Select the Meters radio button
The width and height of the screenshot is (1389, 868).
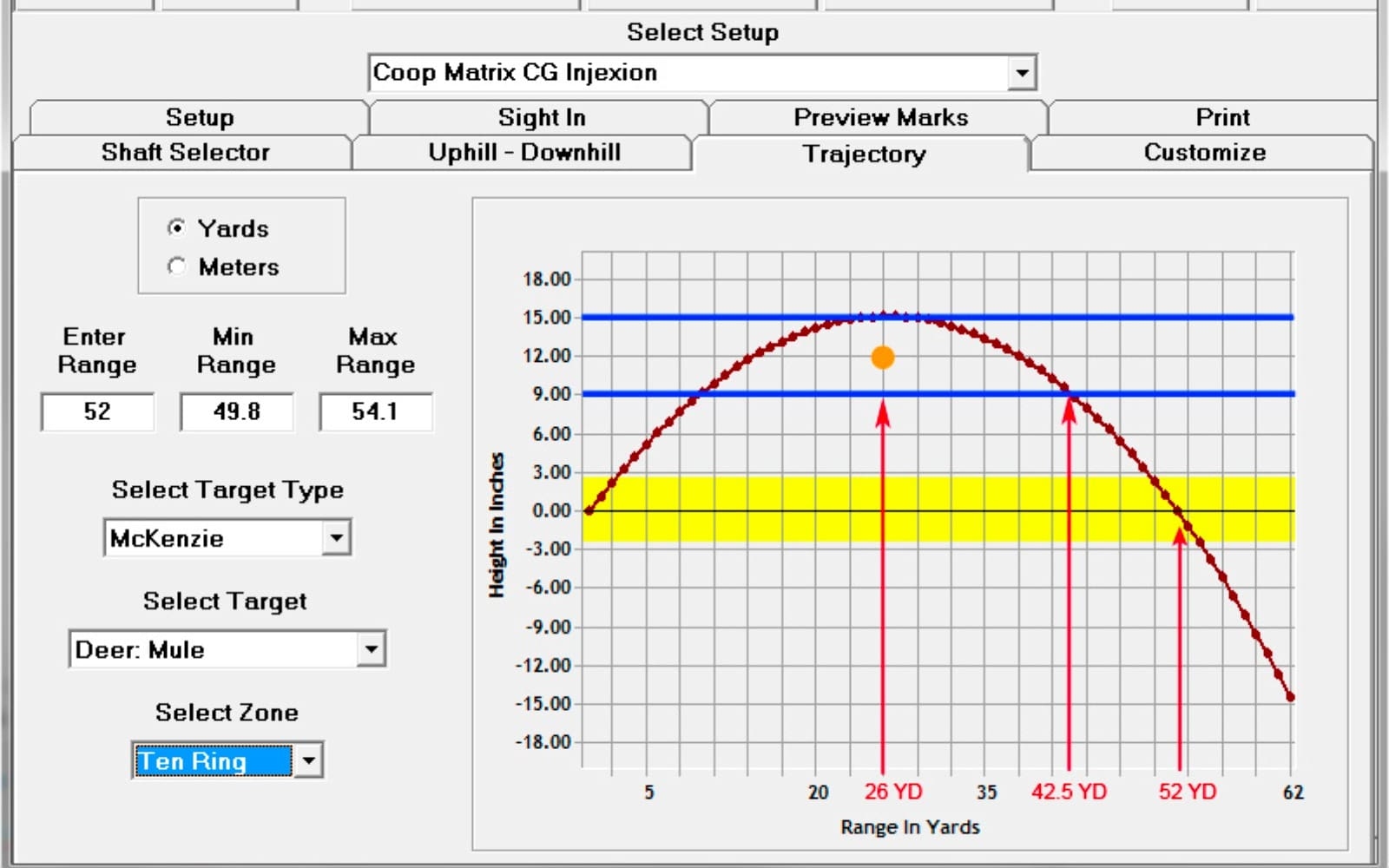pos(177,266)
